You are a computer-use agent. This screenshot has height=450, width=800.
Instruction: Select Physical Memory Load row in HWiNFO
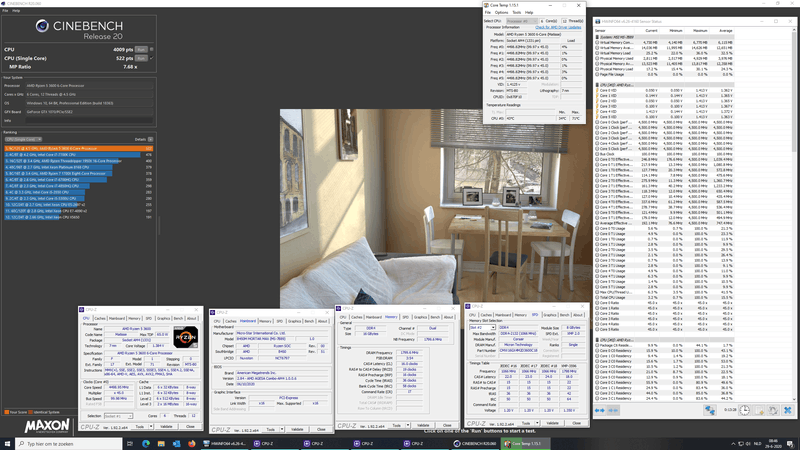(664, 69)
